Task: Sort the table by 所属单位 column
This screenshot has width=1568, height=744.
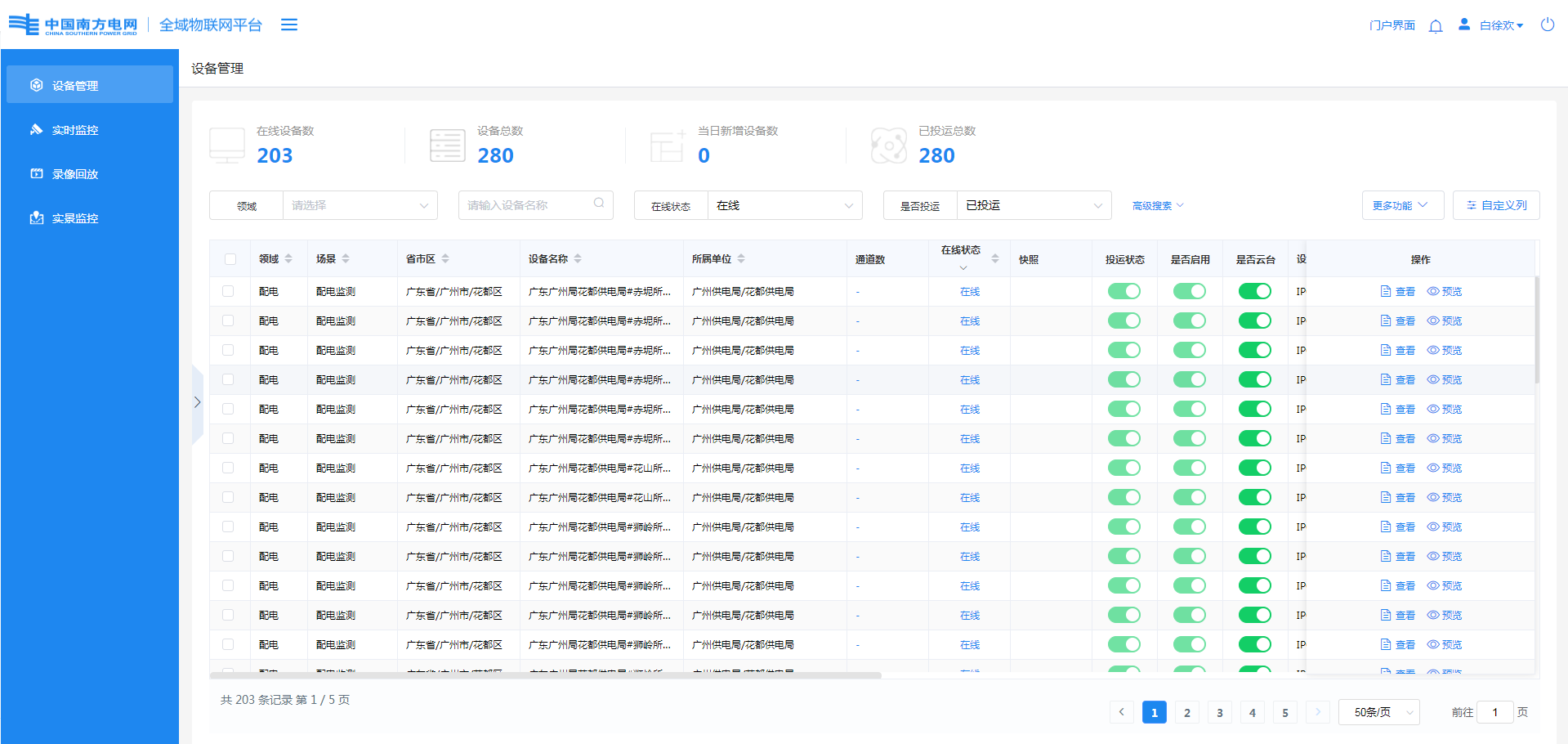Action: (741, 258)
